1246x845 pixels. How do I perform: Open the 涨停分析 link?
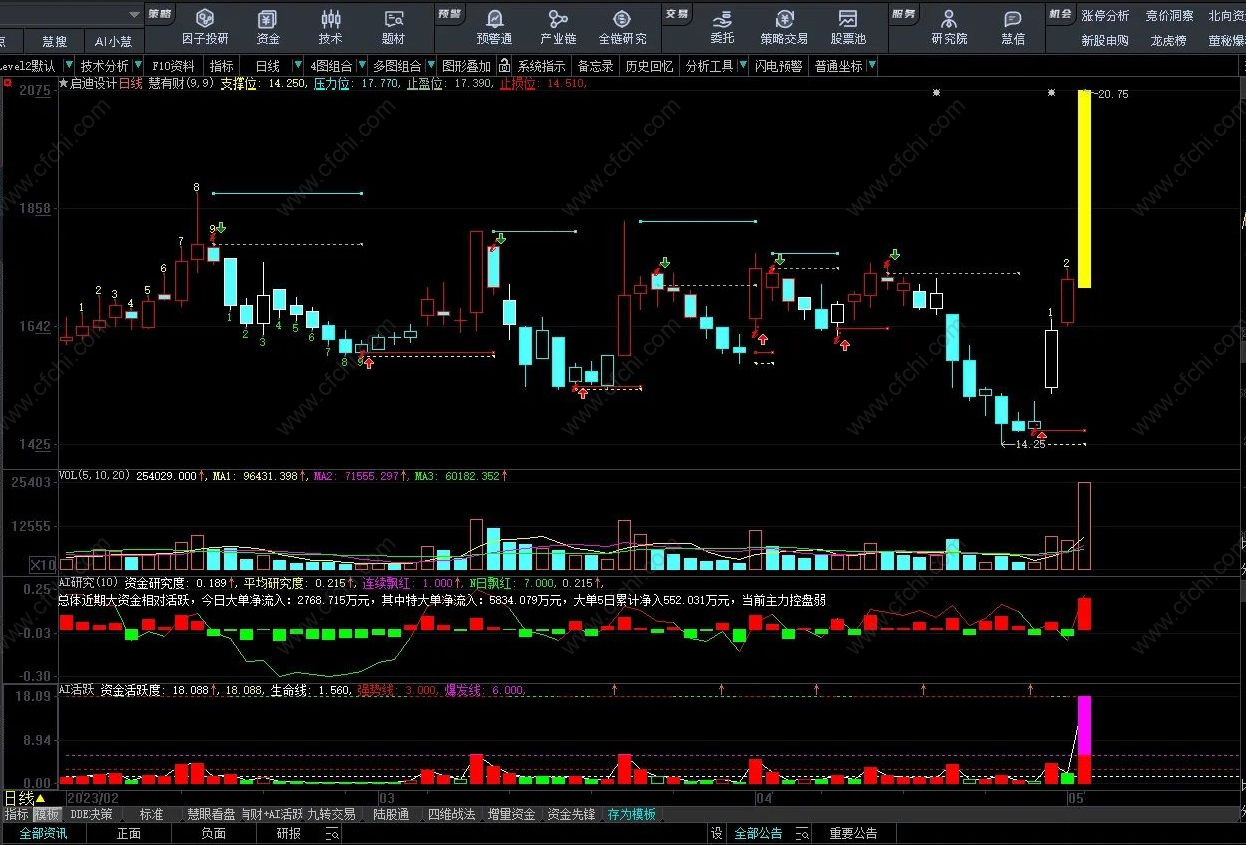point(1105,15)
